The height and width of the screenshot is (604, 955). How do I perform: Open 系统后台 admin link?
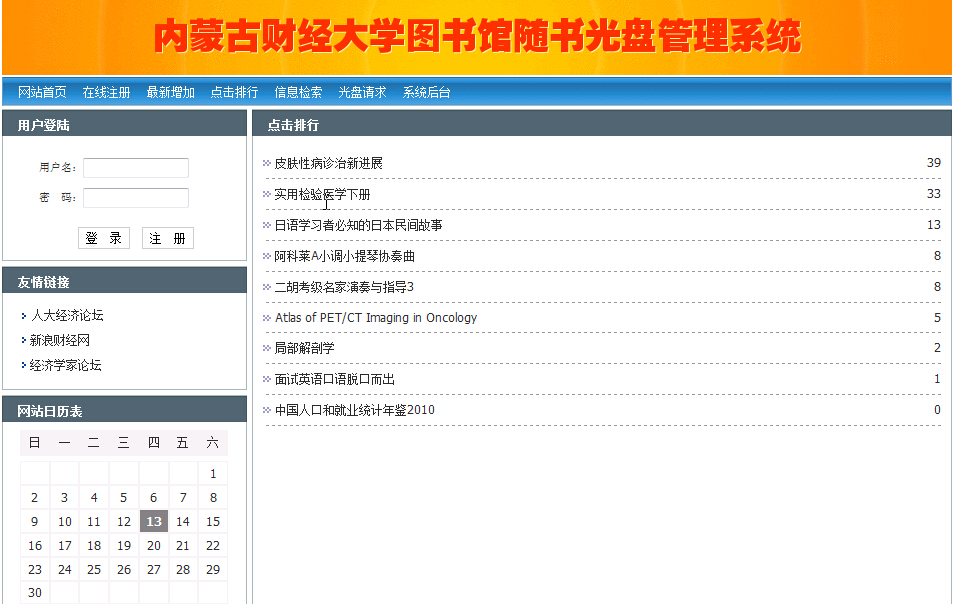point(426,92)
